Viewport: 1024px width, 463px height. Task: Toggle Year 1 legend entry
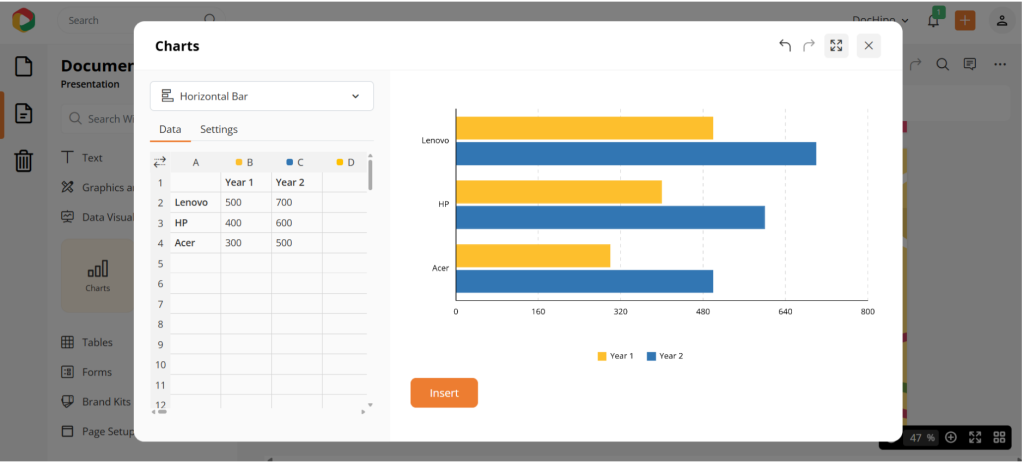[x=615, y=356]
